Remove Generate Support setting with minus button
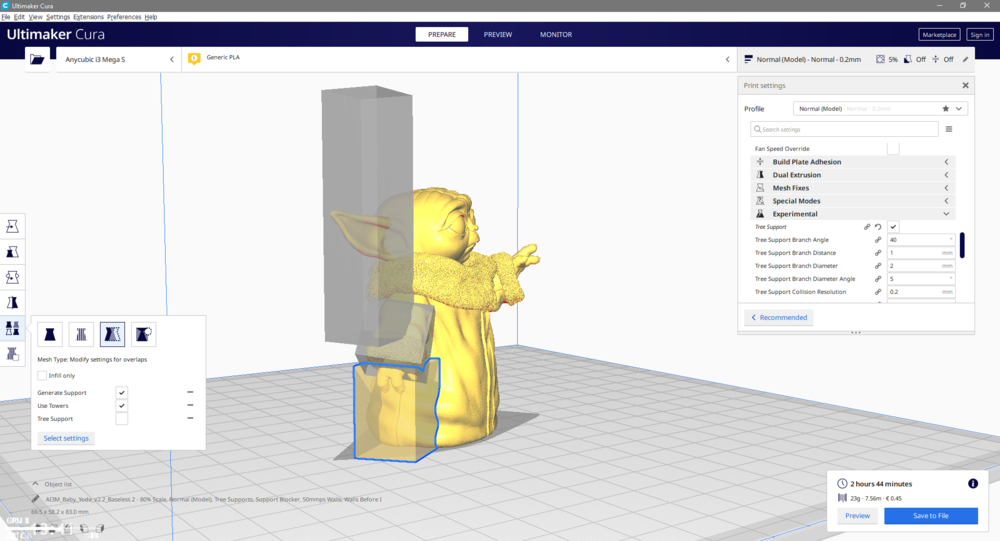Image resolution: width=1000 pixels, height=541 pixels. (x=190, y=392)
